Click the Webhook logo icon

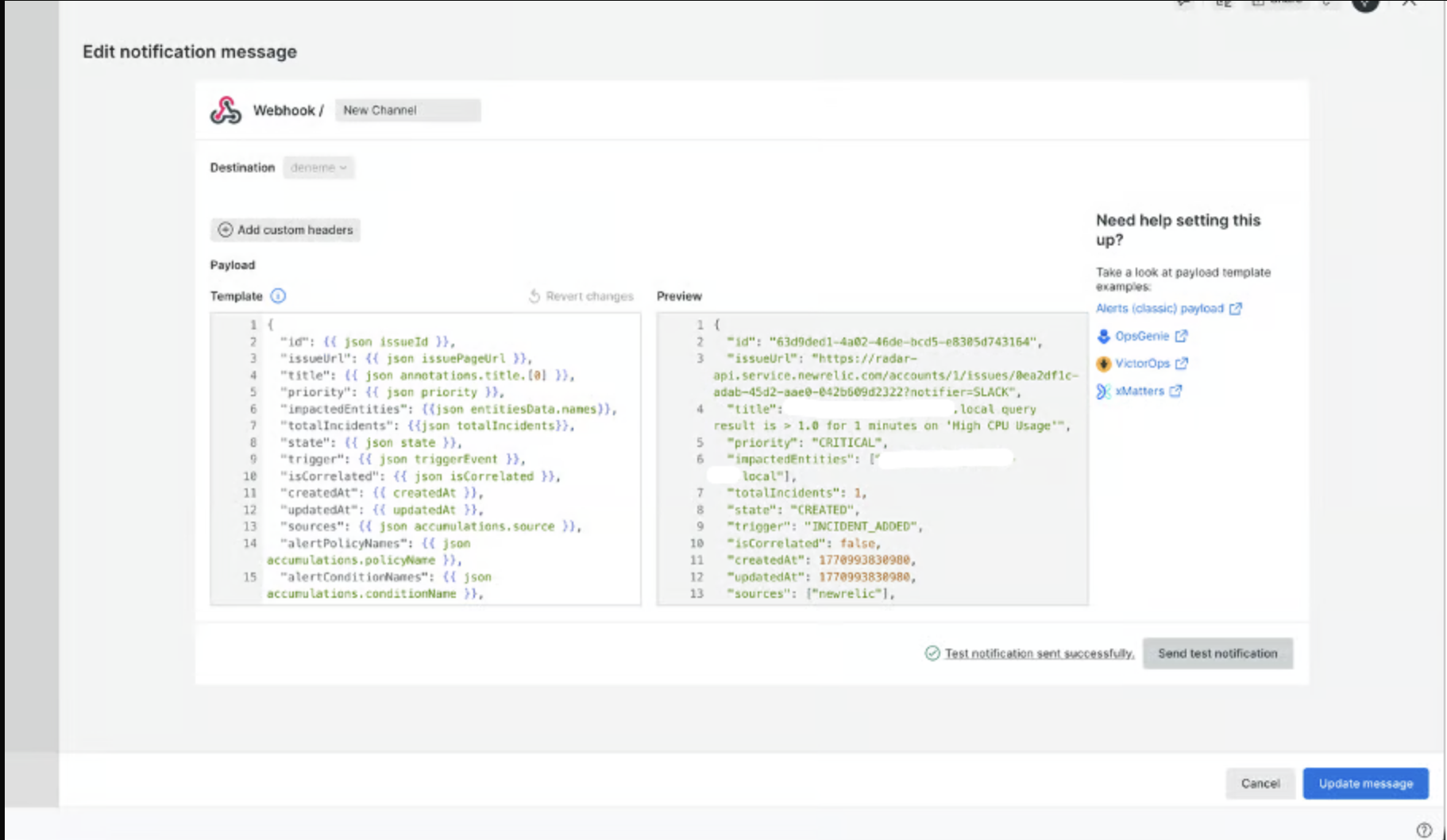226,110
